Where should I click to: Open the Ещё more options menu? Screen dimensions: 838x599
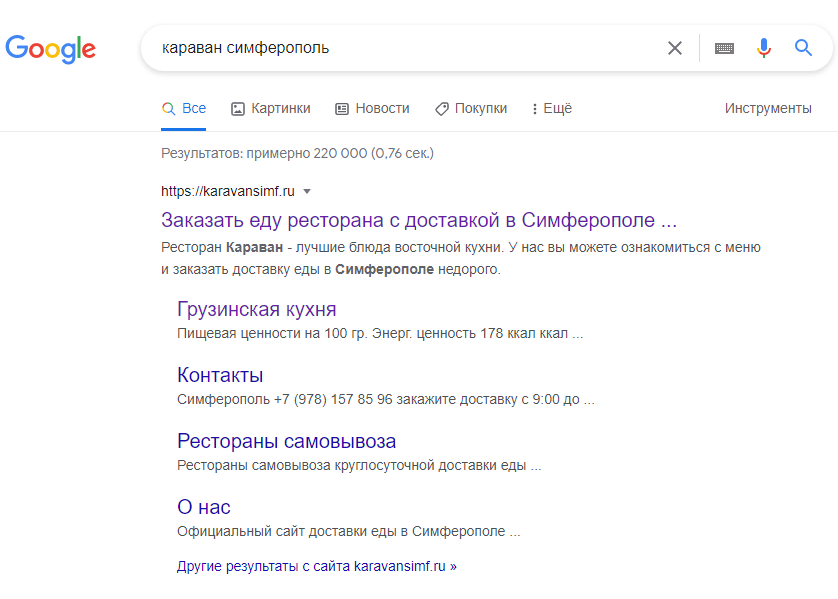551,109
